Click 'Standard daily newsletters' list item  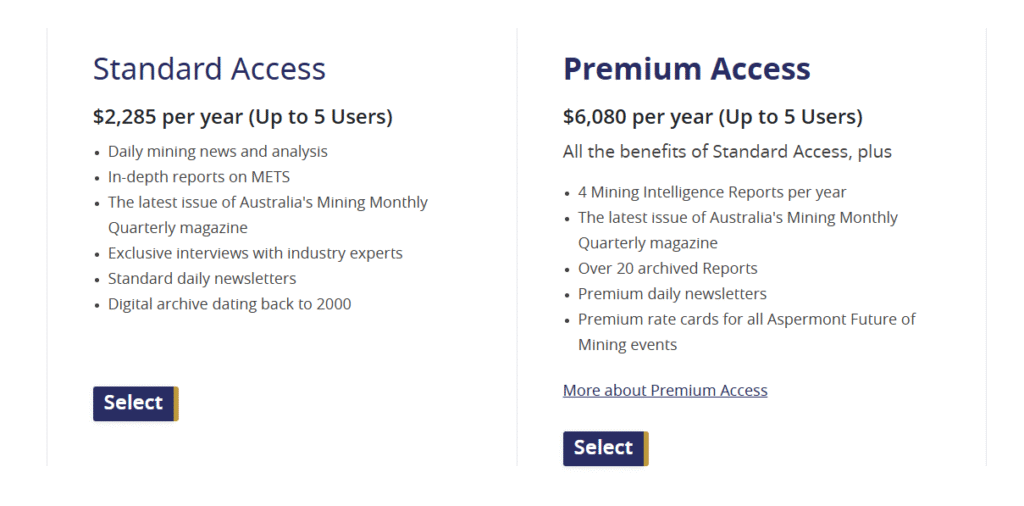[x=202, y=278]
